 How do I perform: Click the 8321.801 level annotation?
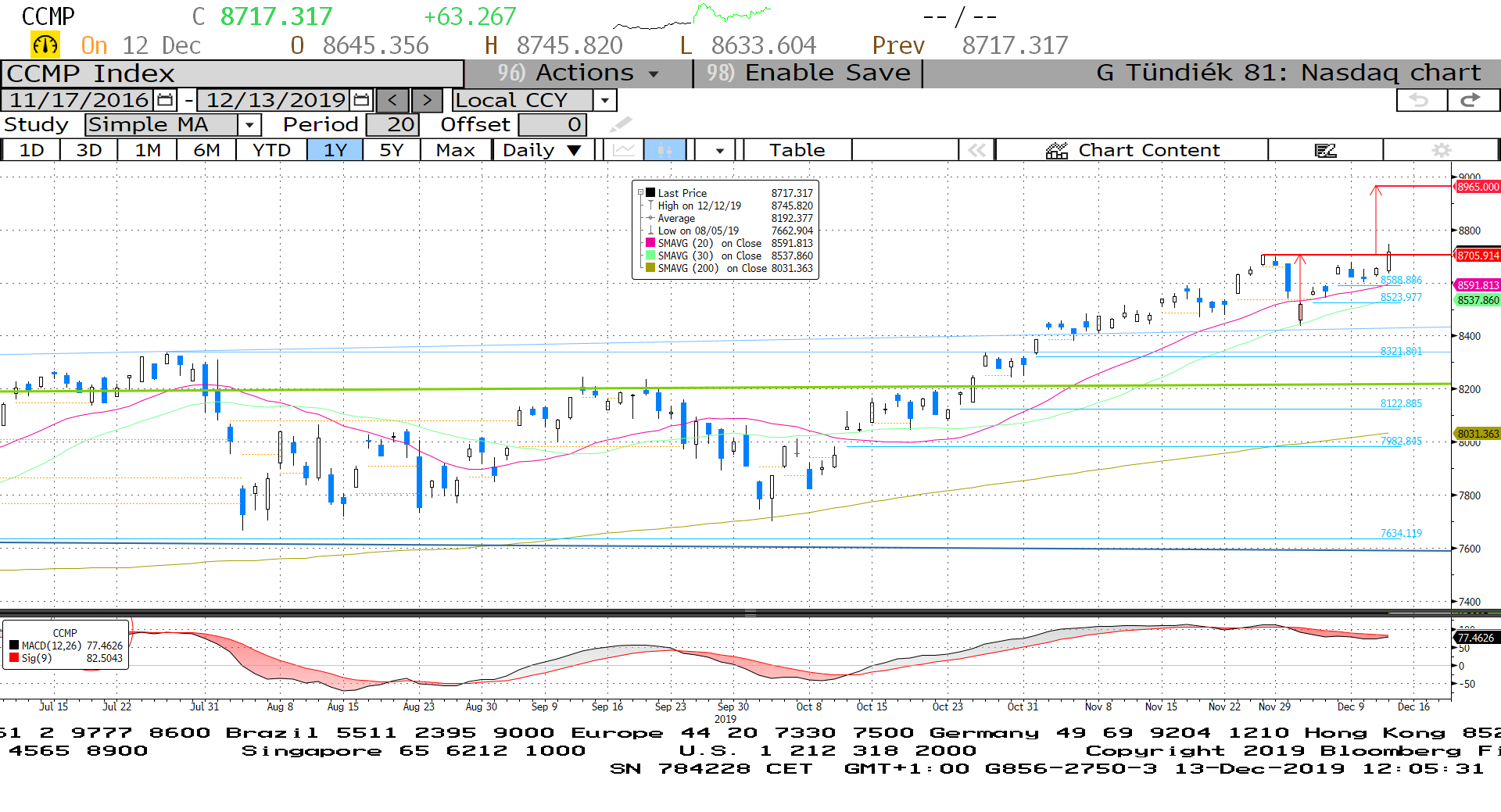click(x=1401, y=351)
